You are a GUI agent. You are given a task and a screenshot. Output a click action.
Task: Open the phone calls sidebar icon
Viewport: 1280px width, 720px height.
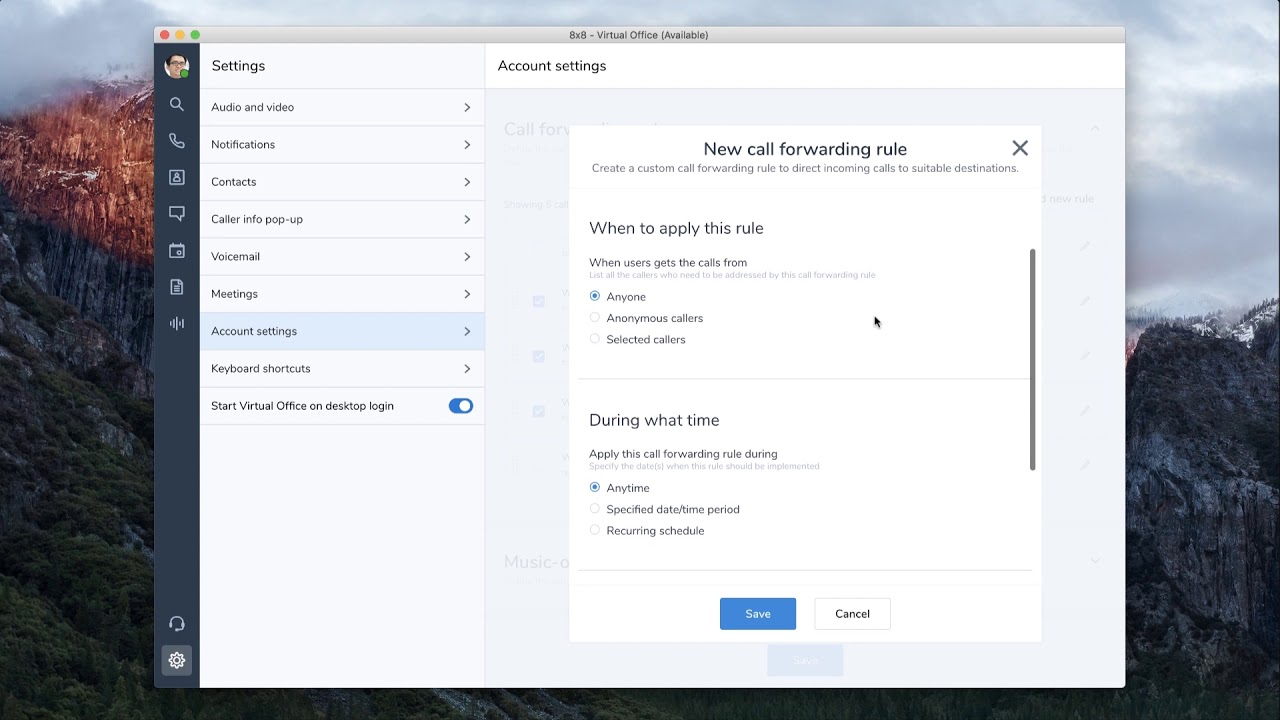click(x=177, y=141)
